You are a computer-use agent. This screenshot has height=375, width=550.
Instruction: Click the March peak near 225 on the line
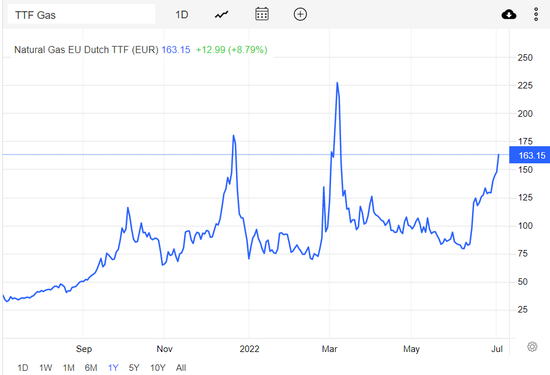(x=337, y=83)
